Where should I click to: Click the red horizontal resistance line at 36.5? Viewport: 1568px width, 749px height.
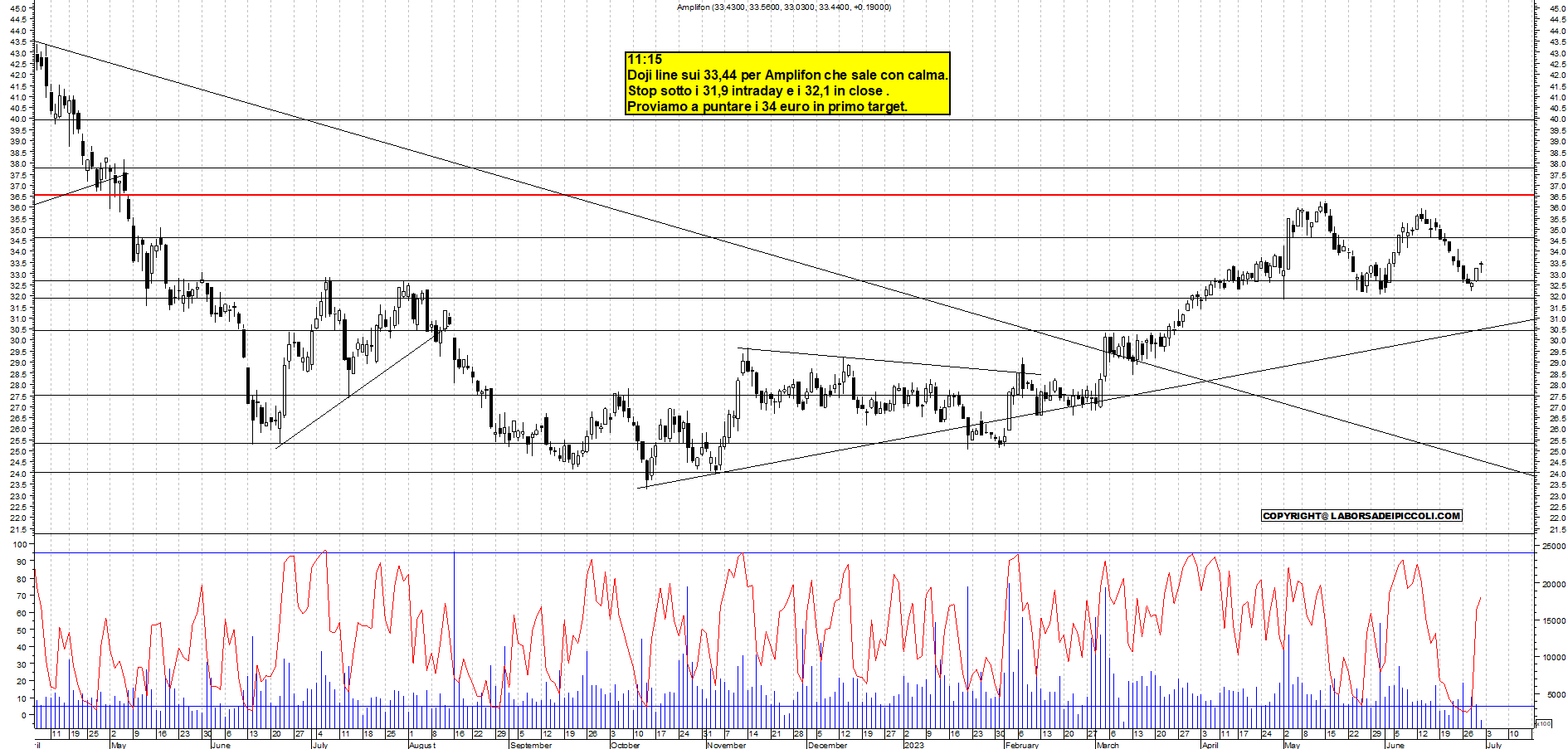coord(784,195)
